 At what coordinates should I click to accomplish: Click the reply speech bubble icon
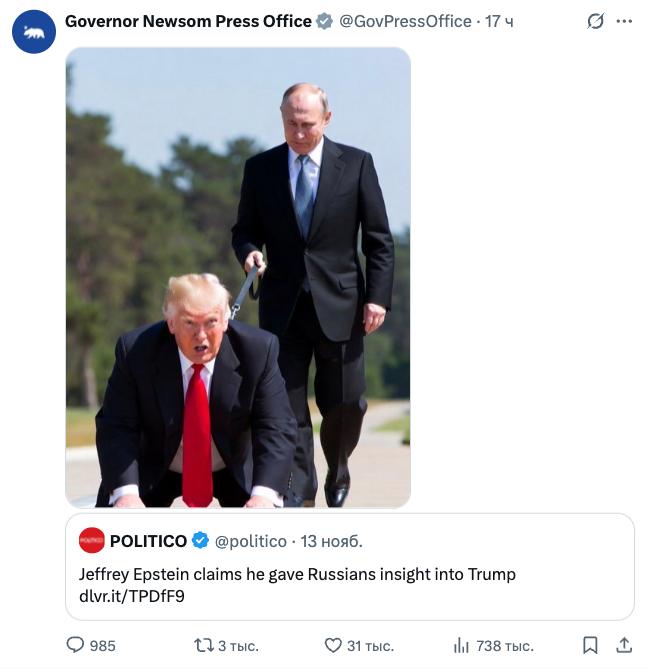(76, 645)
